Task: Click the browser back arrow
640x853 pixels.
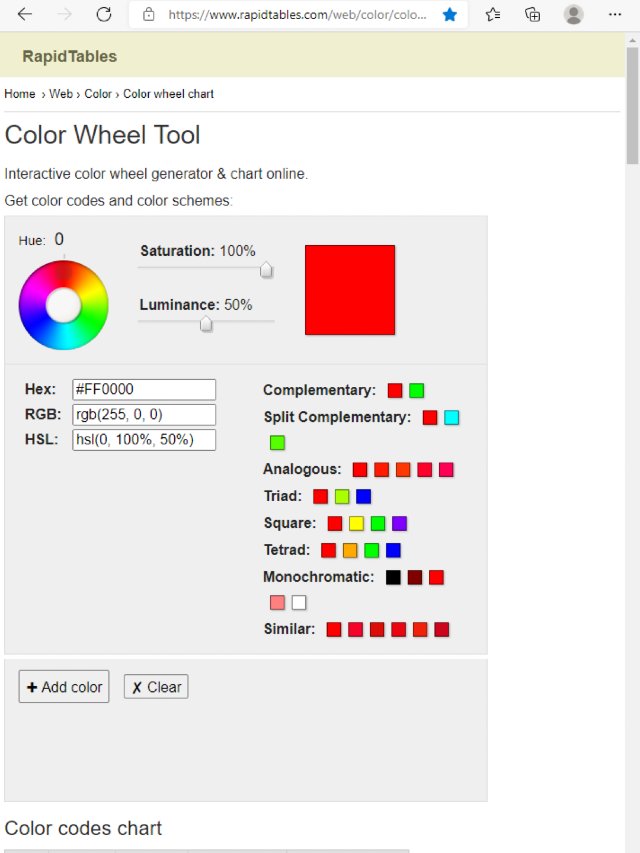Action: click(x=25, y=15)
